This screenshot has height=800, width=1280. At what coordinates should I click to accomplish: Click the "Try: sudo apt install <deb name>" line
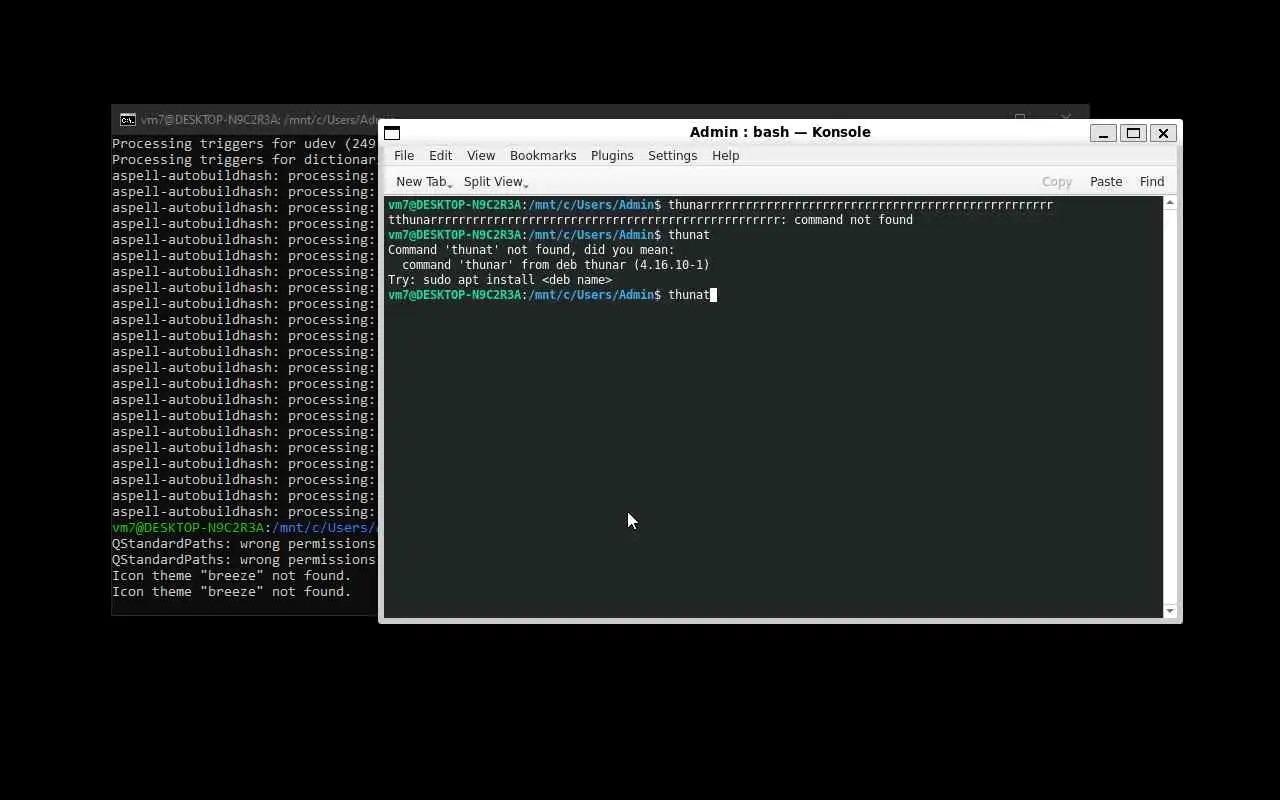point(500,280)
